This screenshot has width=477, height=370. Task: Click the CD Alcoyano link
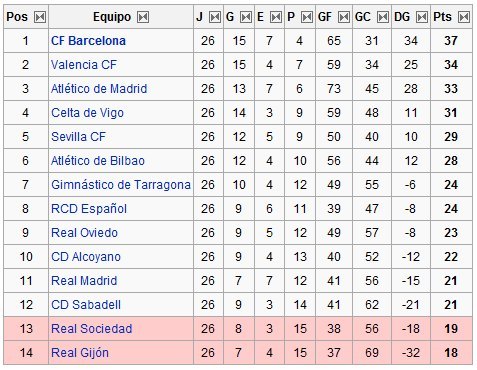86,257
